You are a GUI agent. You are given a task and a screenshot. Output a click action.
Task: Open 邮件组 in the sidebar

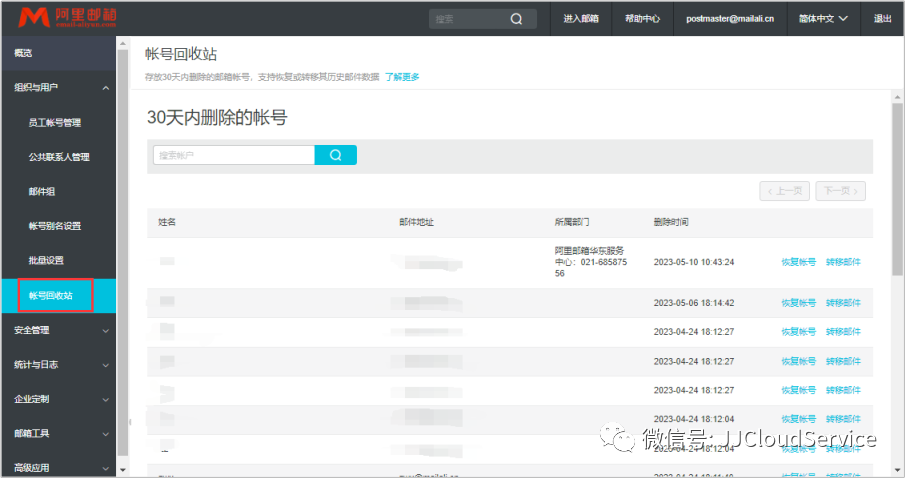click(41, 191)
